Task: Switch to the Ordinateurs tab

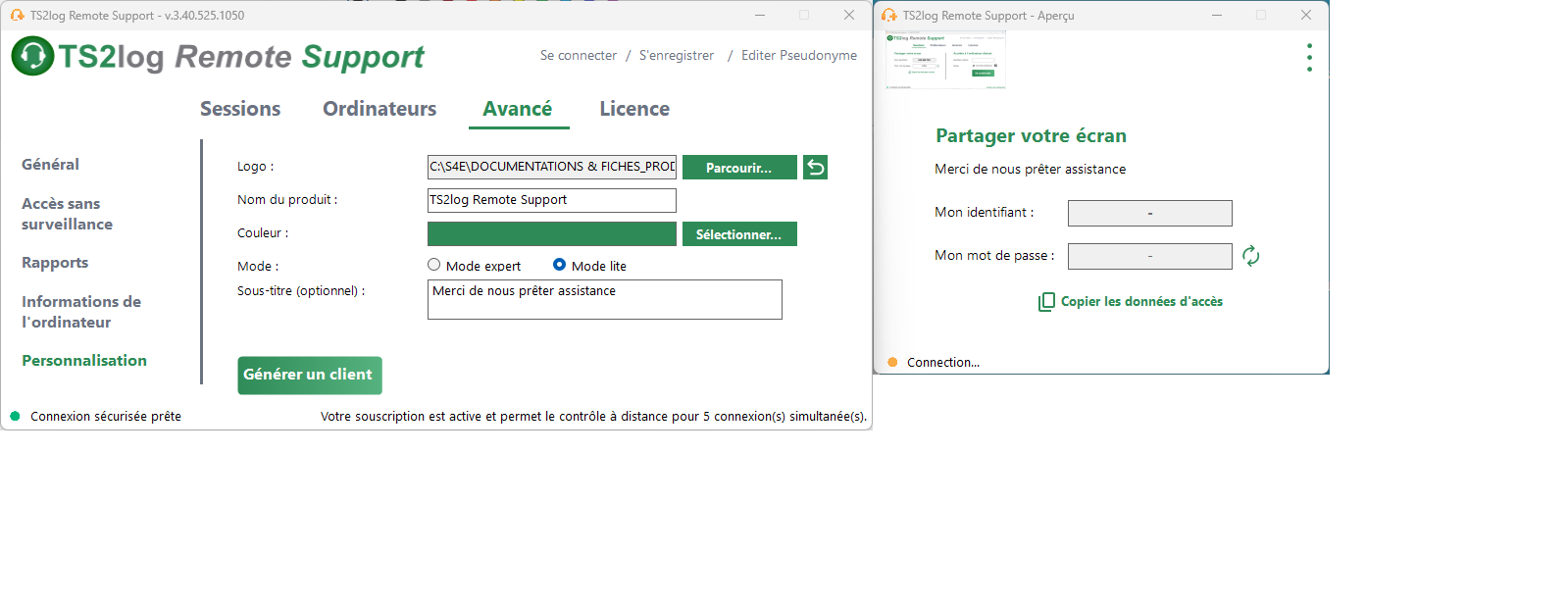Action: pyautogui.click(x=379, y=109)
